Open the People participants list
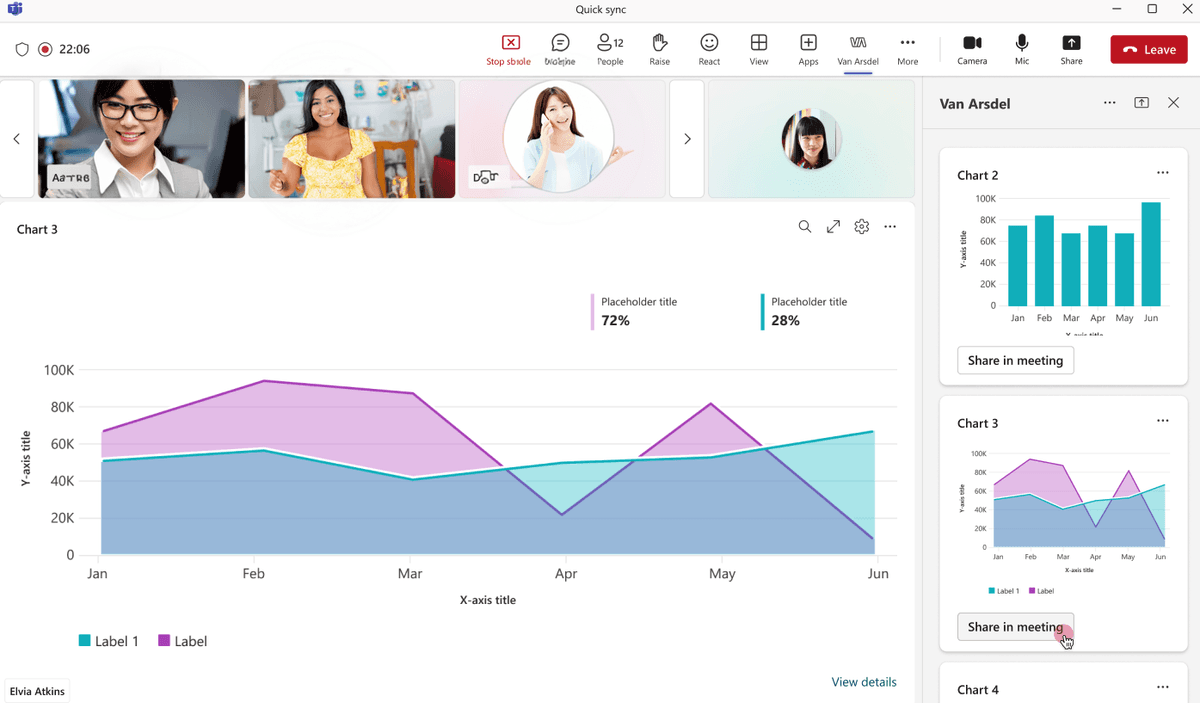 610,49
